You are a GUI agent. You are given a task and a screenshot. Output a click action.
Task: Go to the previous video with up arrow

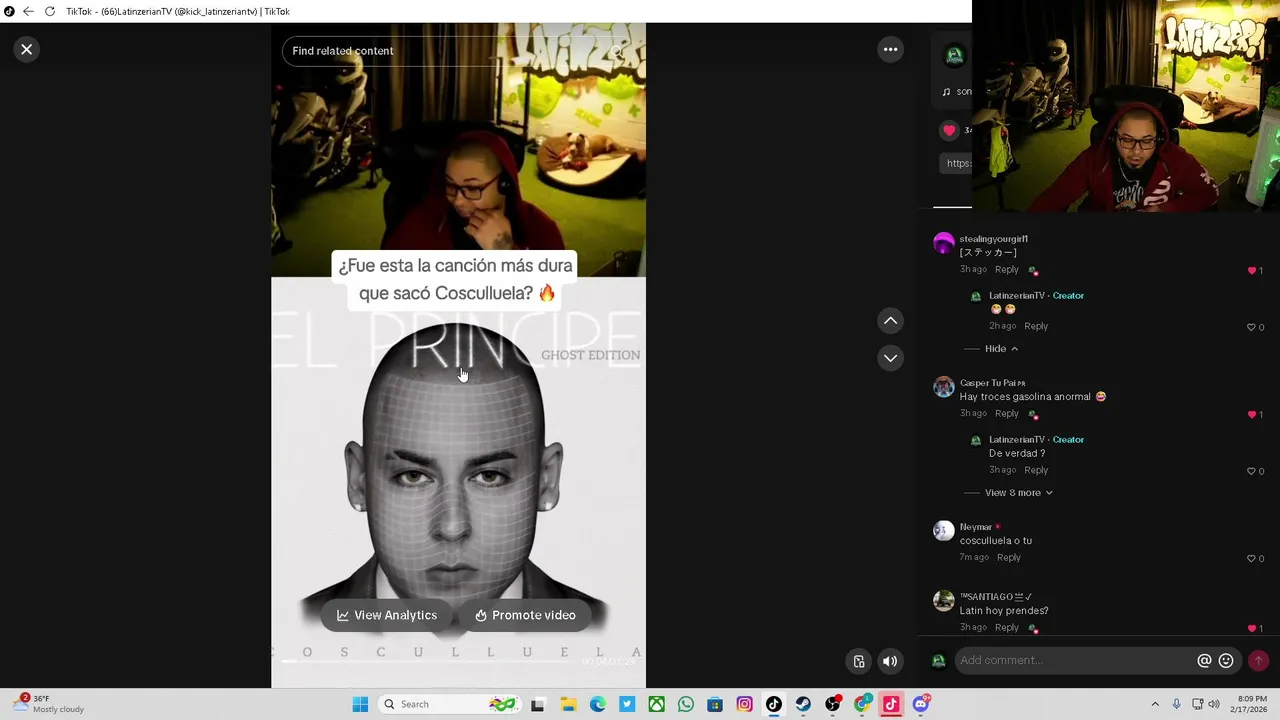tap(890, 321)
